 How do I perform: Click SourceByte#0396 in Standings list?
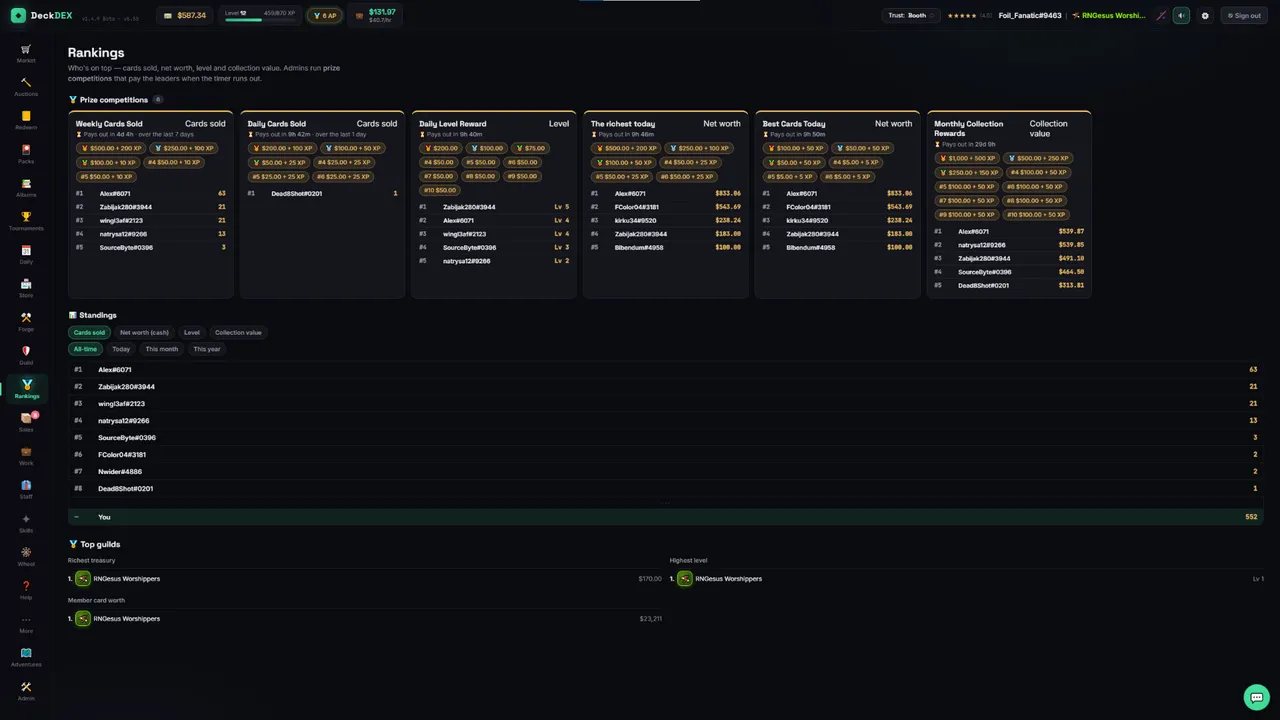pos(127,438)
